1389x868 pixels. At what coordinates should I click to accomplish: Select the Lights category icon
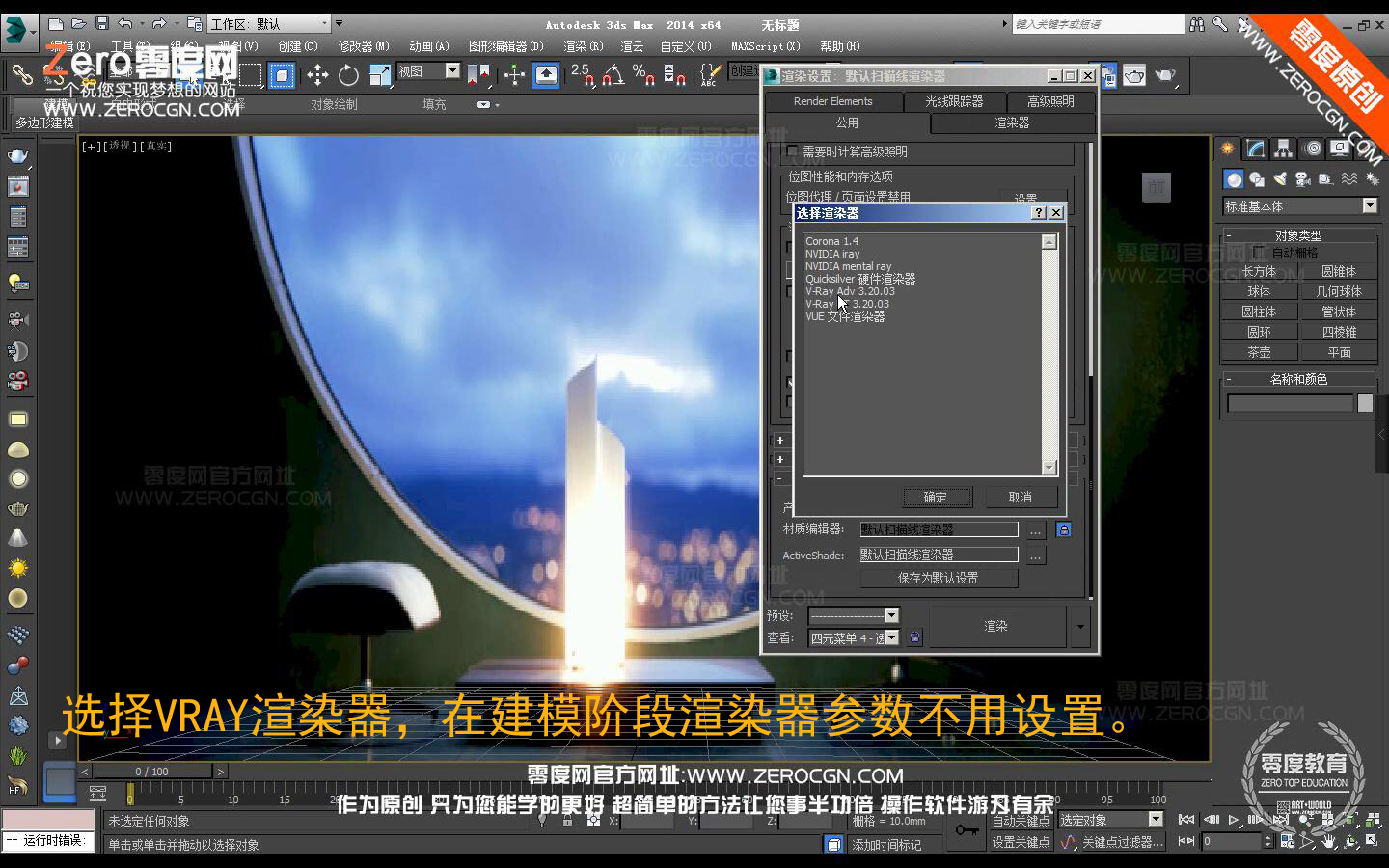point(1280,179)
